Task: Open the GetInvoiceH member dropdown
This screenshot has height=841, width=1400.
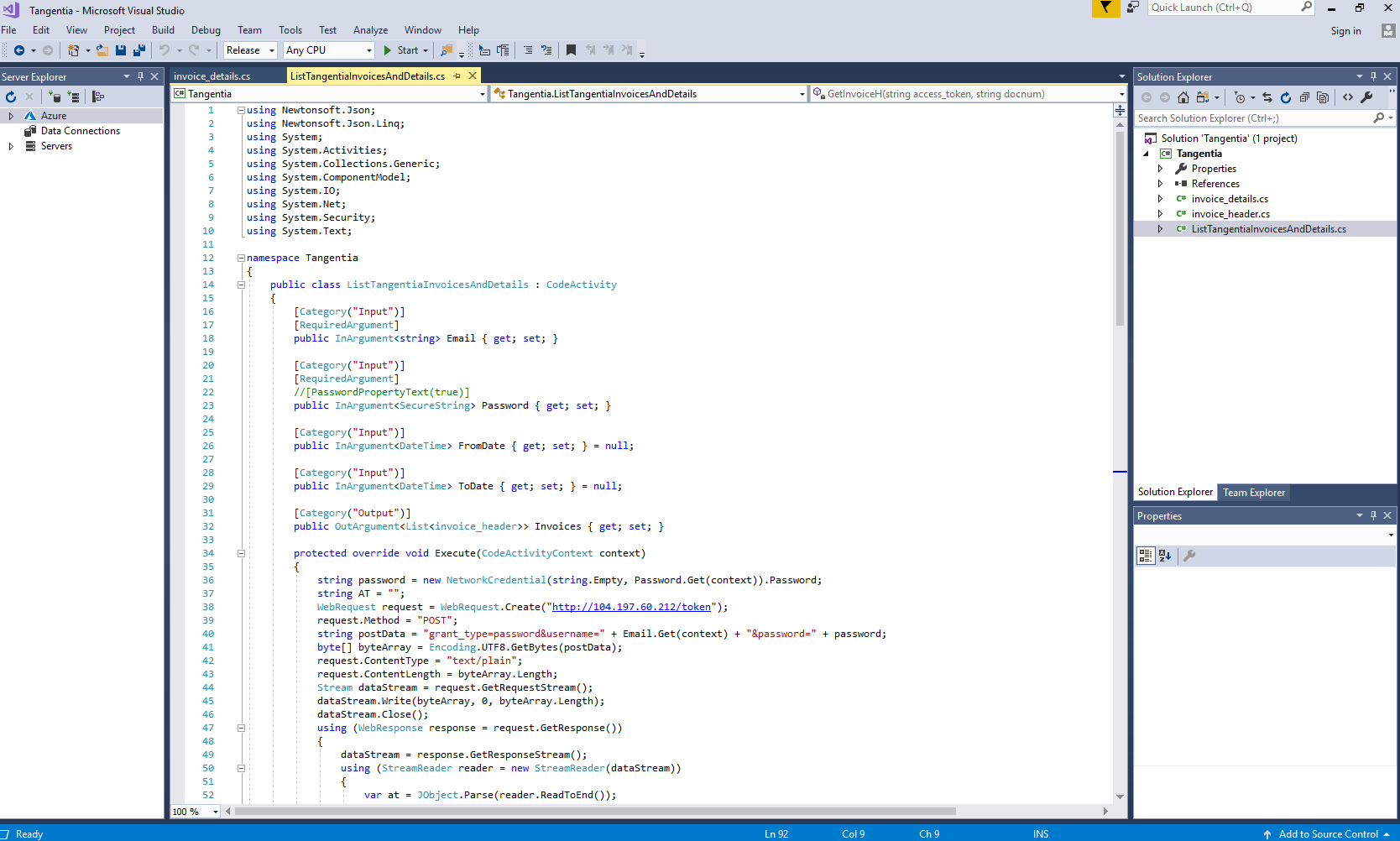Action: pyautogui.click(x=969, y=94)
